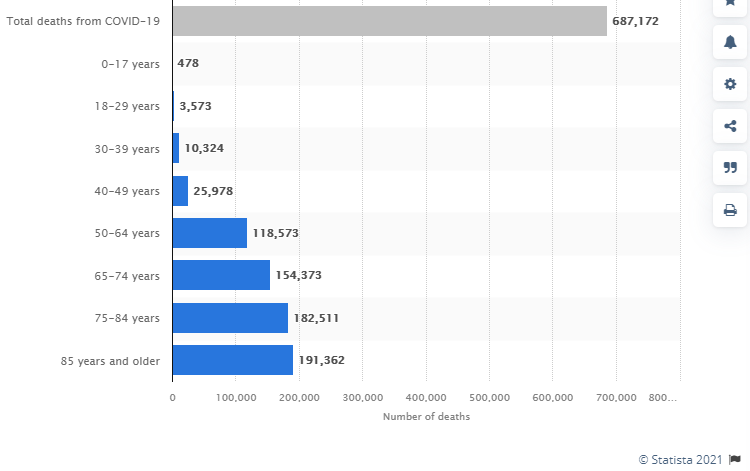
Task: Click the '18–29 years' axis label
Action: [x=127, y=106]
